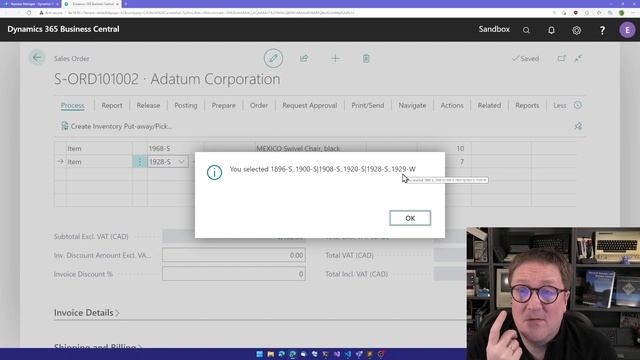Open Request Approval menu
The image size is (640, 360).
click(x=309, y=105)
